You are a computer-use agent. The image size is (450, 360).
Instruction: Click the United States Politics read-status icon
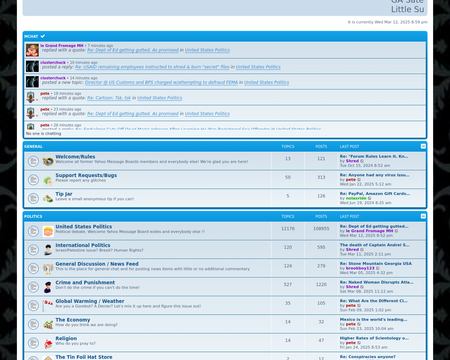click(x=33, y=231)
